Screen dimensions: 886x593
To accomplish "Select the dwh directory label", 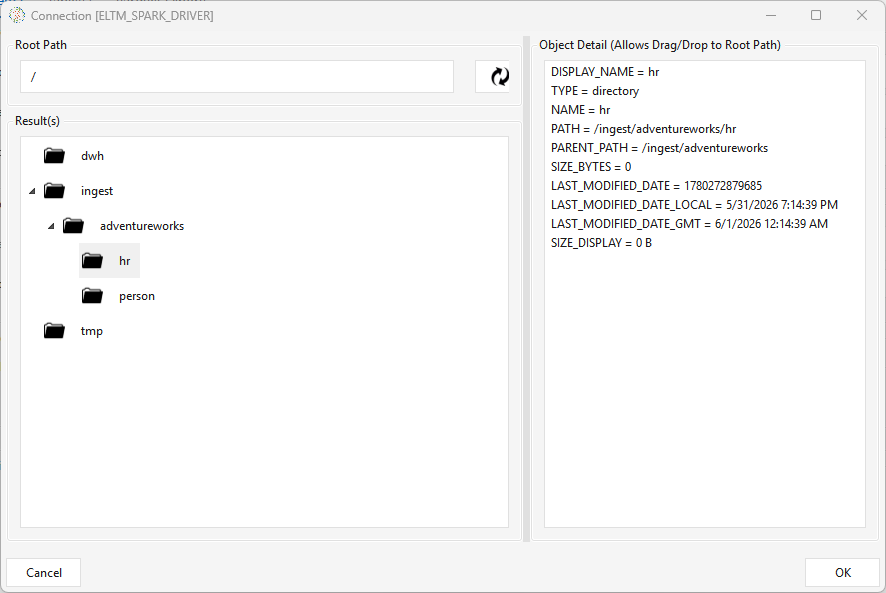I will pos(92,156).
